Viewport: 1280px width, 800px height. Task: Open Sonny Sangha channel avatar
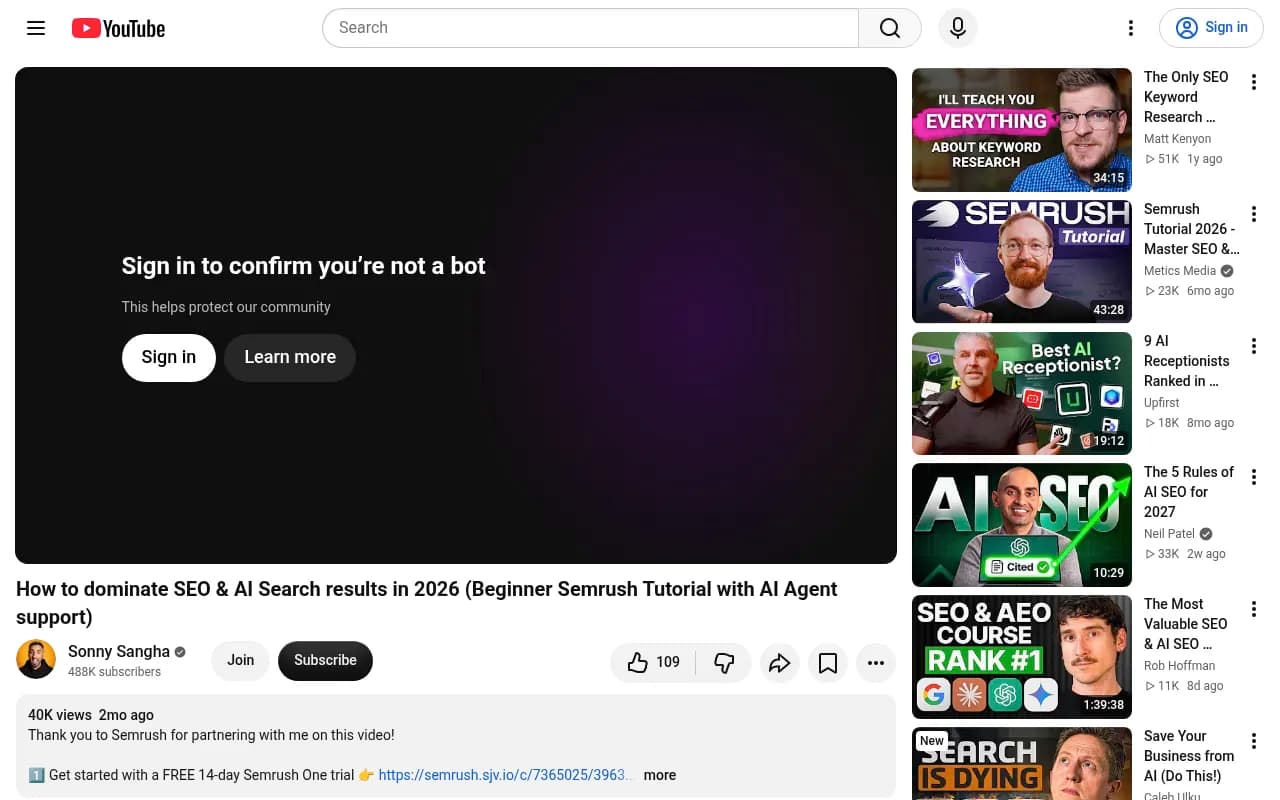[x=36, y=660]
